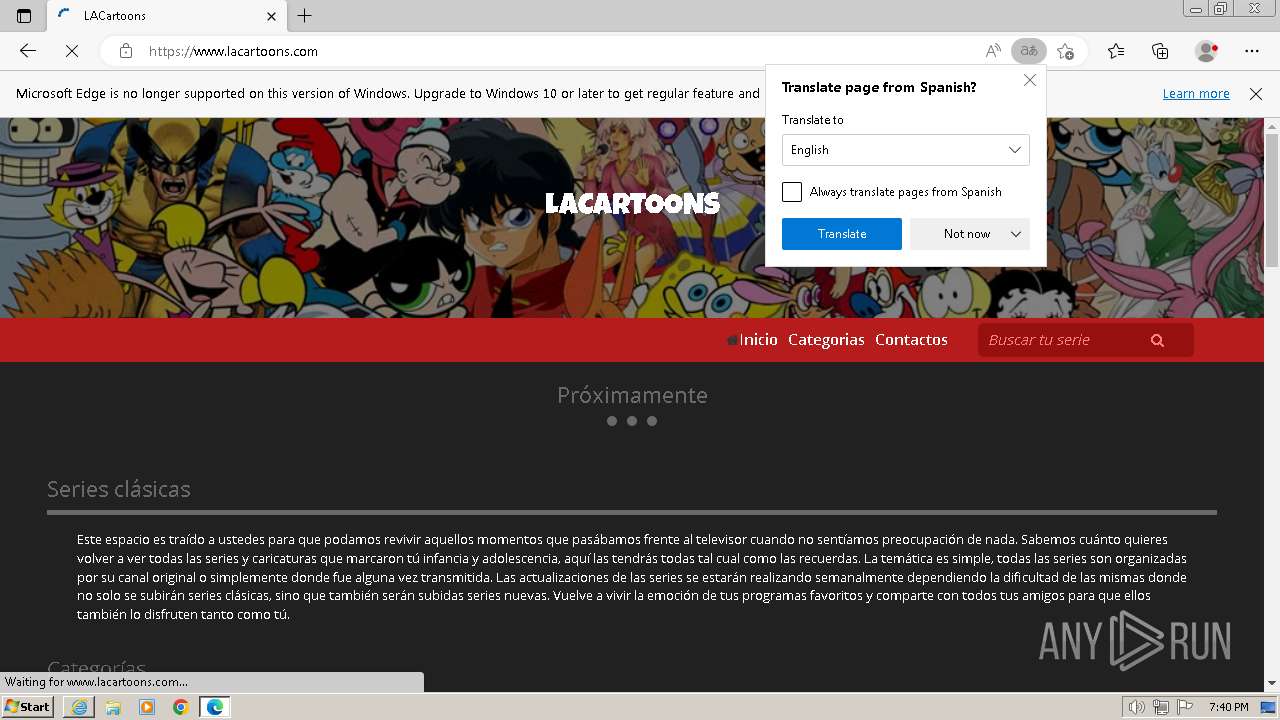Close the translate popup
Screen dimensions: 1280x720
[x=1030, y=80]
